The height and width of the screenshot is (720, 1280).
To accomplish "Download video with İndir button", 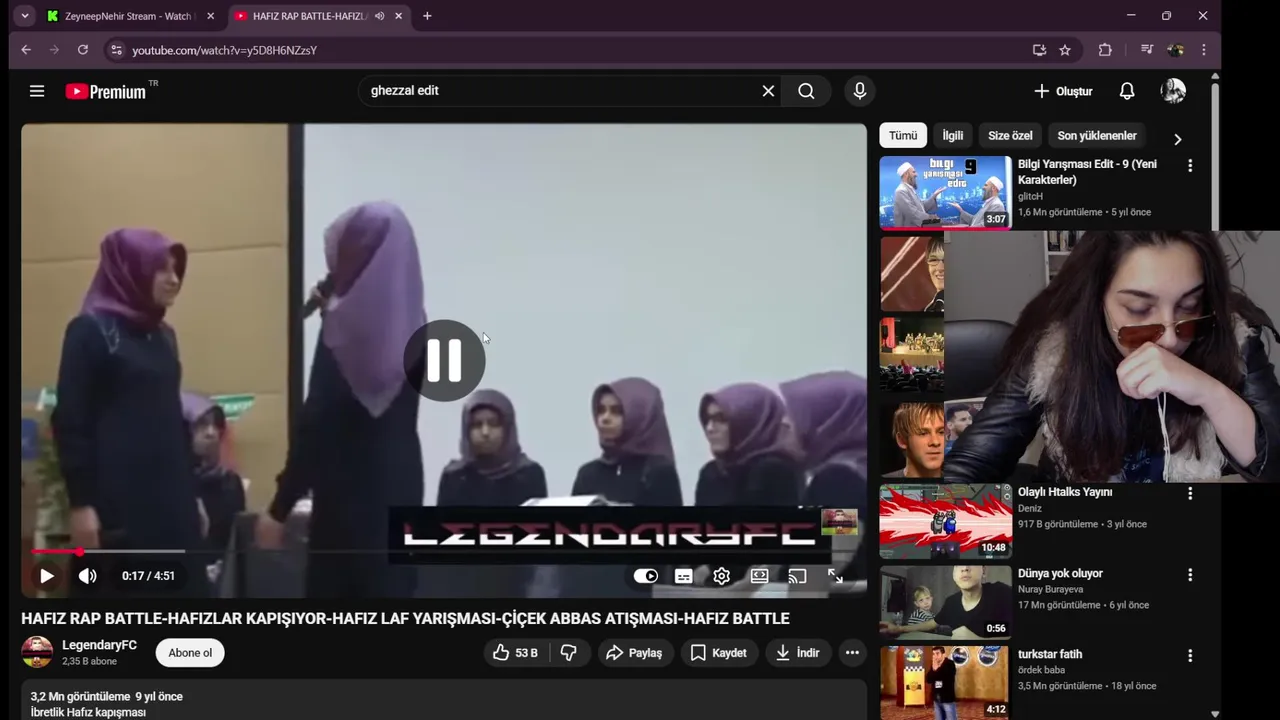I will click(798, 653).
